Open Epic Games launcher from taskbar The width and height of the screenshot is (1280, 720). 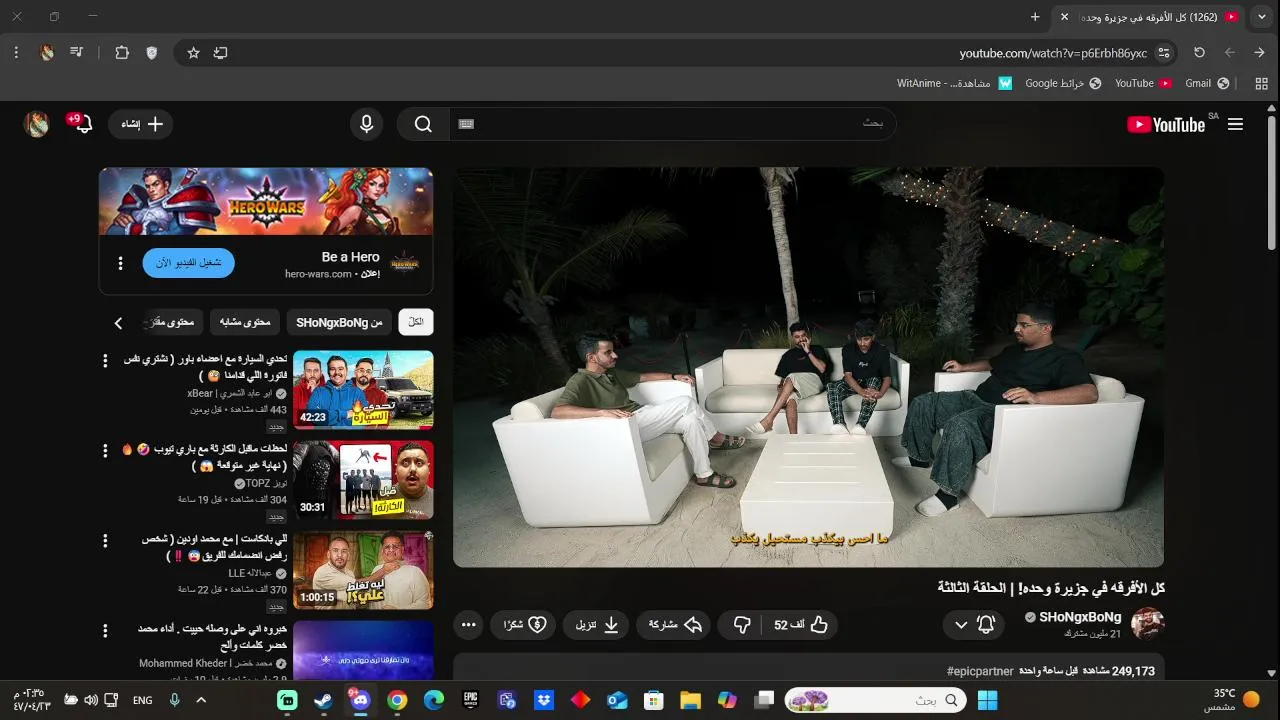click(x=470, y=700)
